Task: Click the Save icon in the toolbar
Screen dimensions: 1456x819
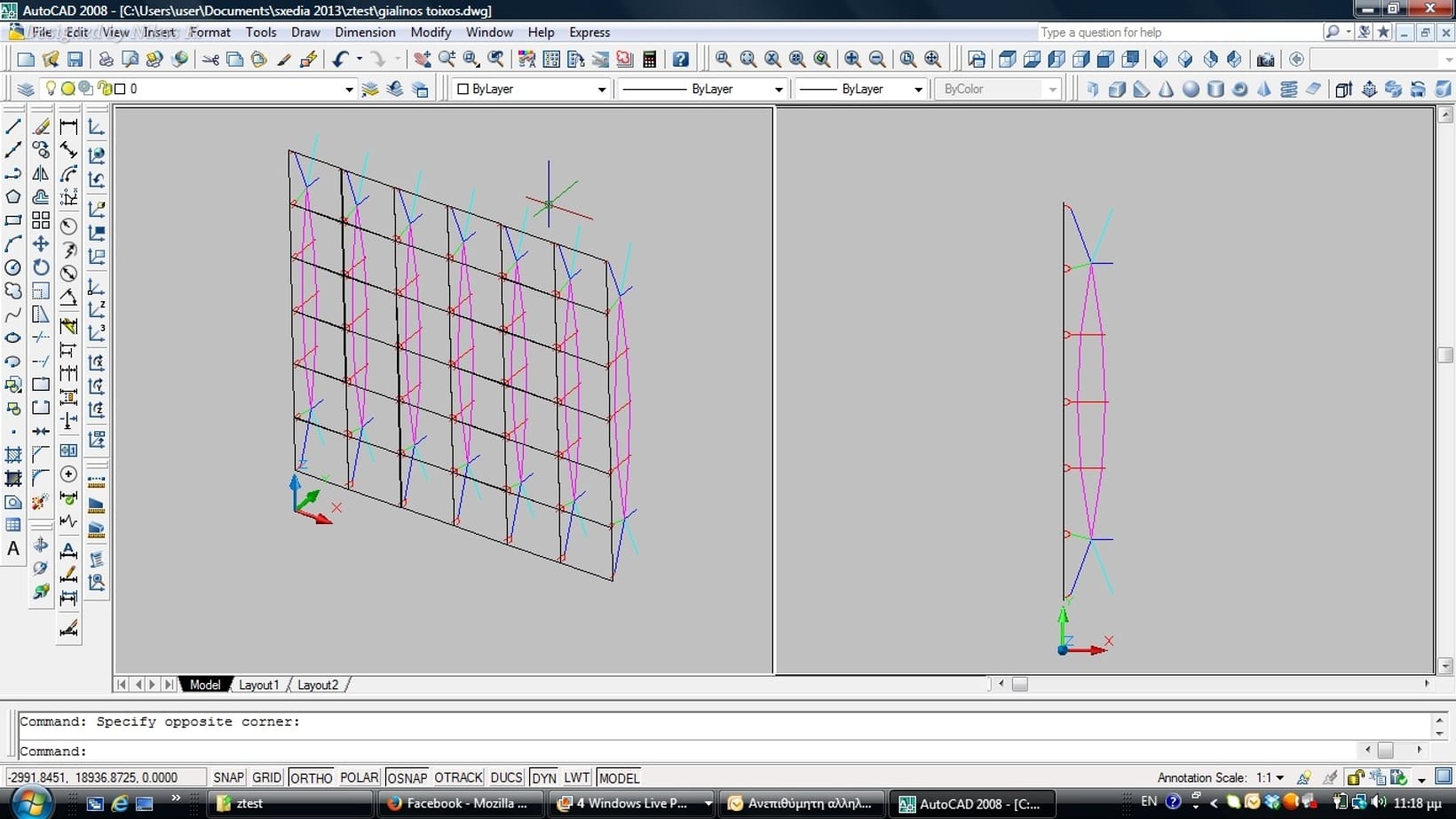Action: click(75, 60)
